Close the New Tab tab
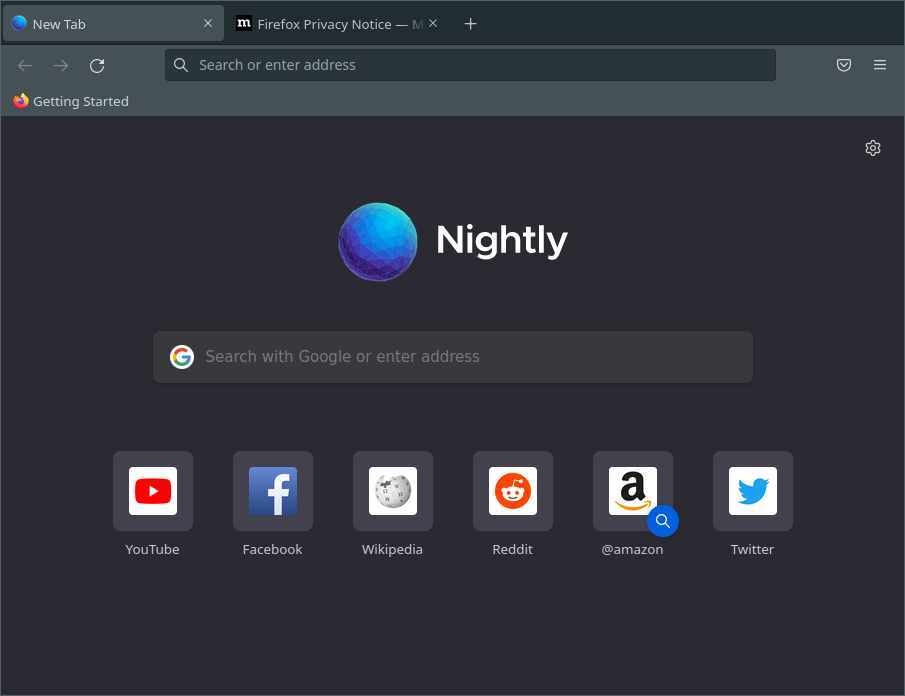 pyautogui.click(x=208, y=23)
